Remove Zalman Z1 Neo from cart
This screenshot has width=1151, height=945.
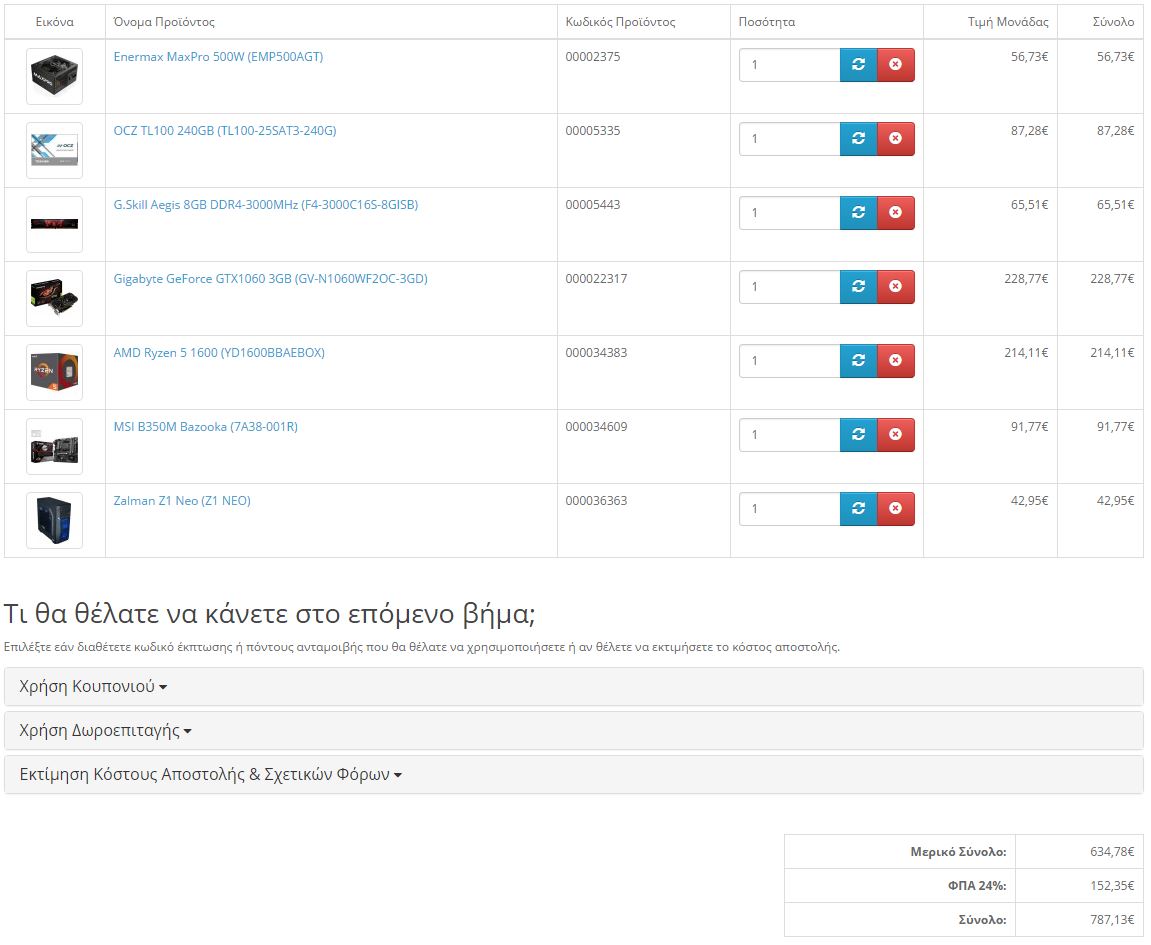click(x=896, y=510)
